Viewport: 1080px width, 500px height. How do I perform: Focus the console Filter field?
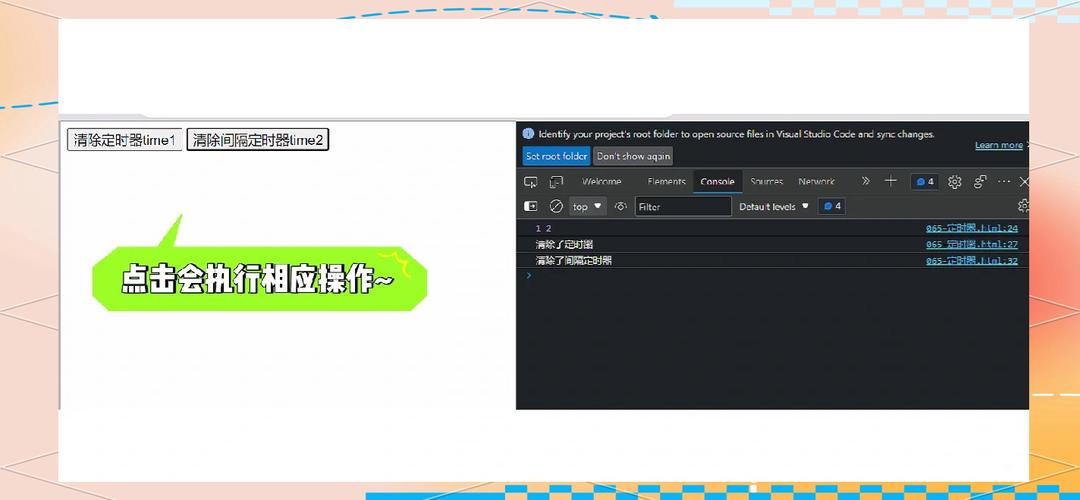[683, 207]
